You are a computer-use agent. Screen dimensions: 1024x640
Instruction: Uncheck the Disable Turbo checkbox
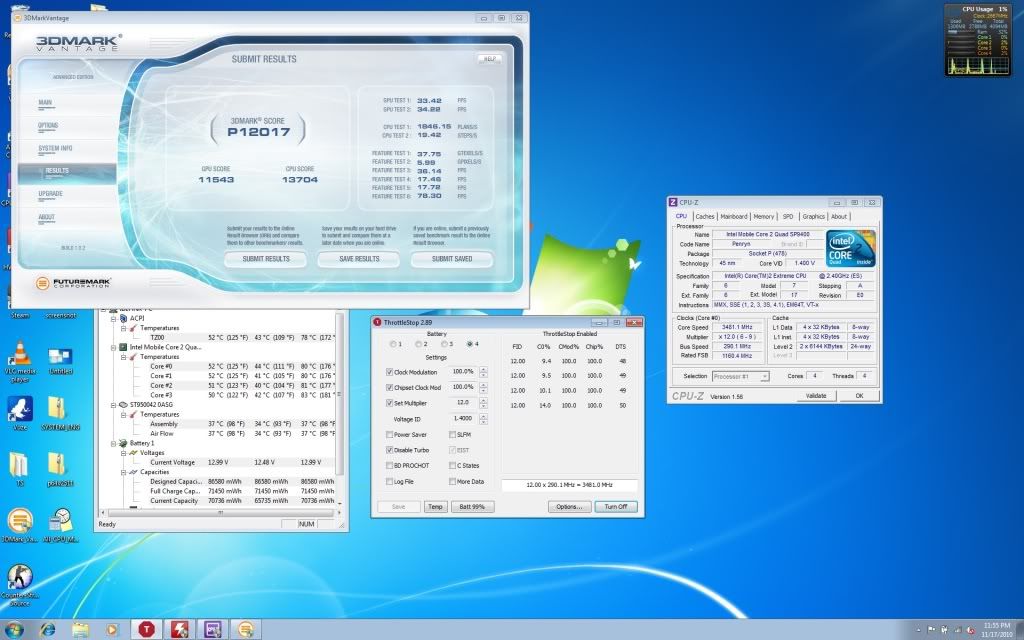(389, 451)
